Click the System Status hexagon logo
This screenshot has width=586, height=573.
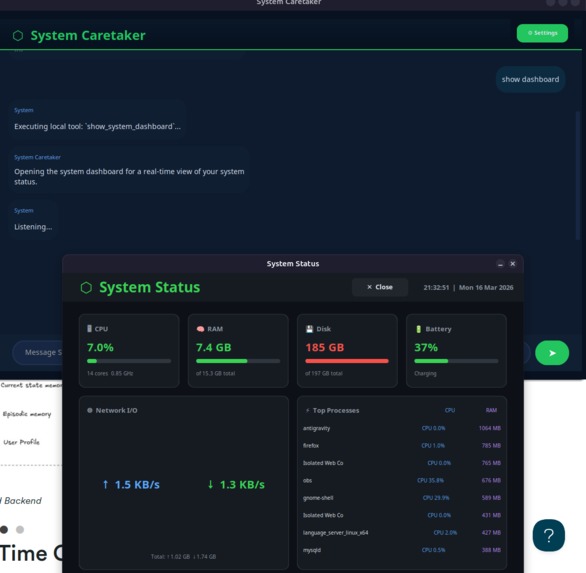86,287
